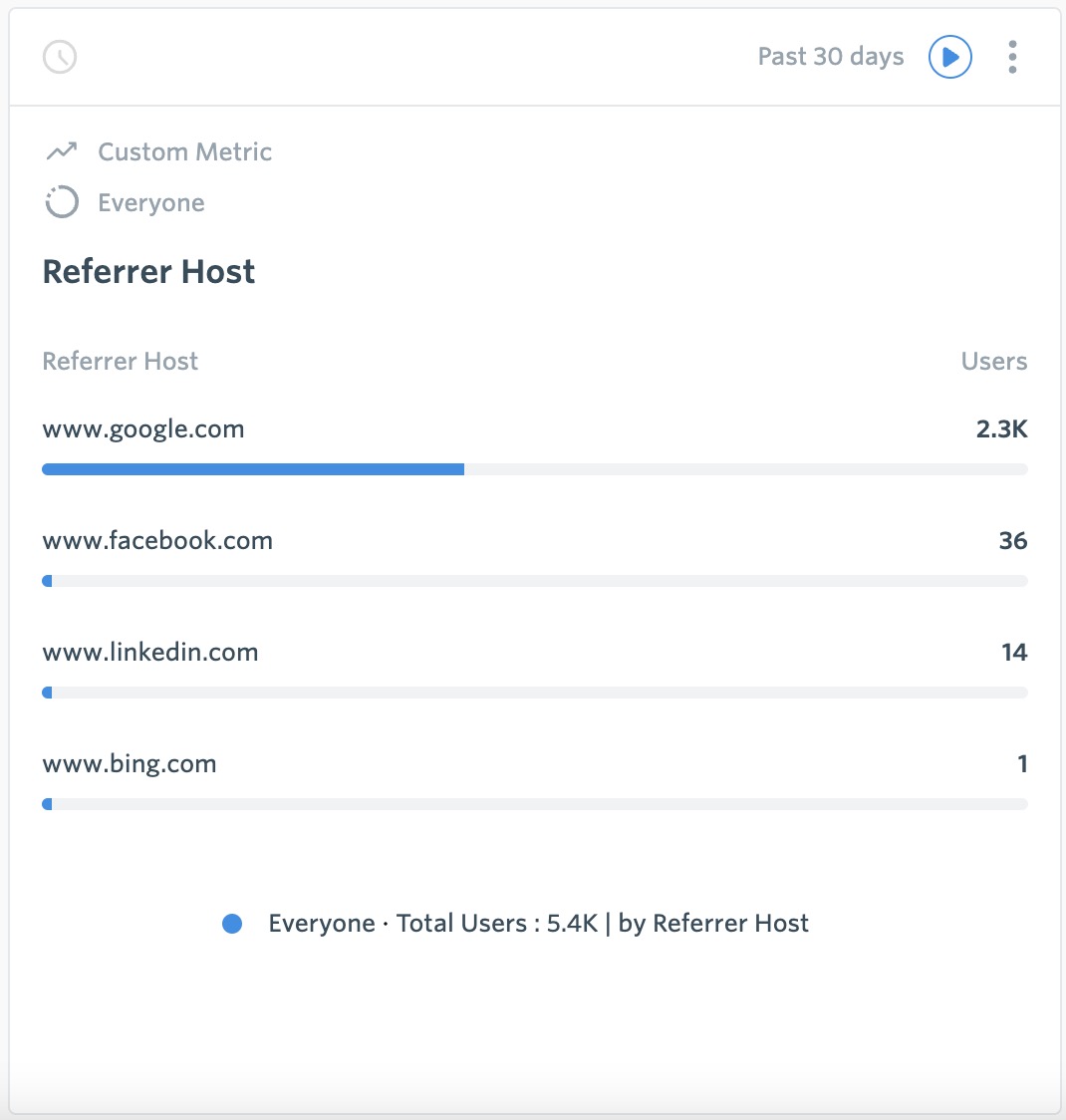Click the 2.3K users value

click(1001, 428)
